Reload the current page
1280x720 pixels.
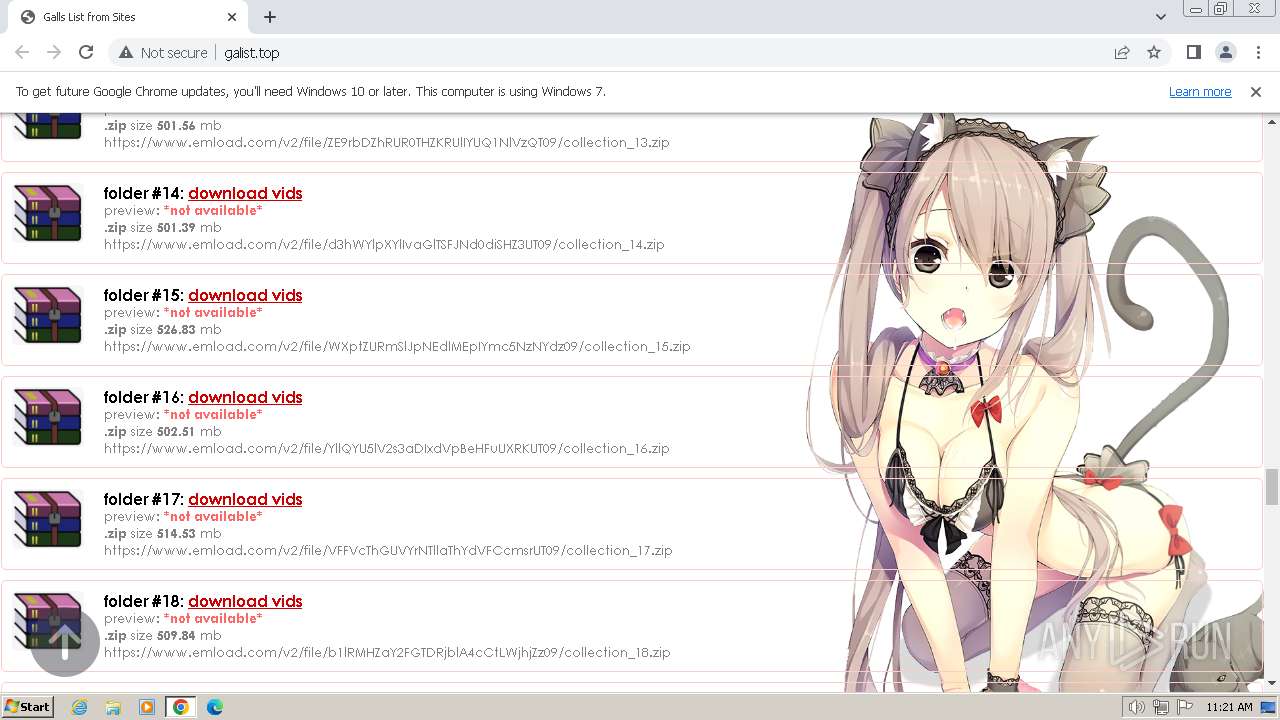pos(86,52)
